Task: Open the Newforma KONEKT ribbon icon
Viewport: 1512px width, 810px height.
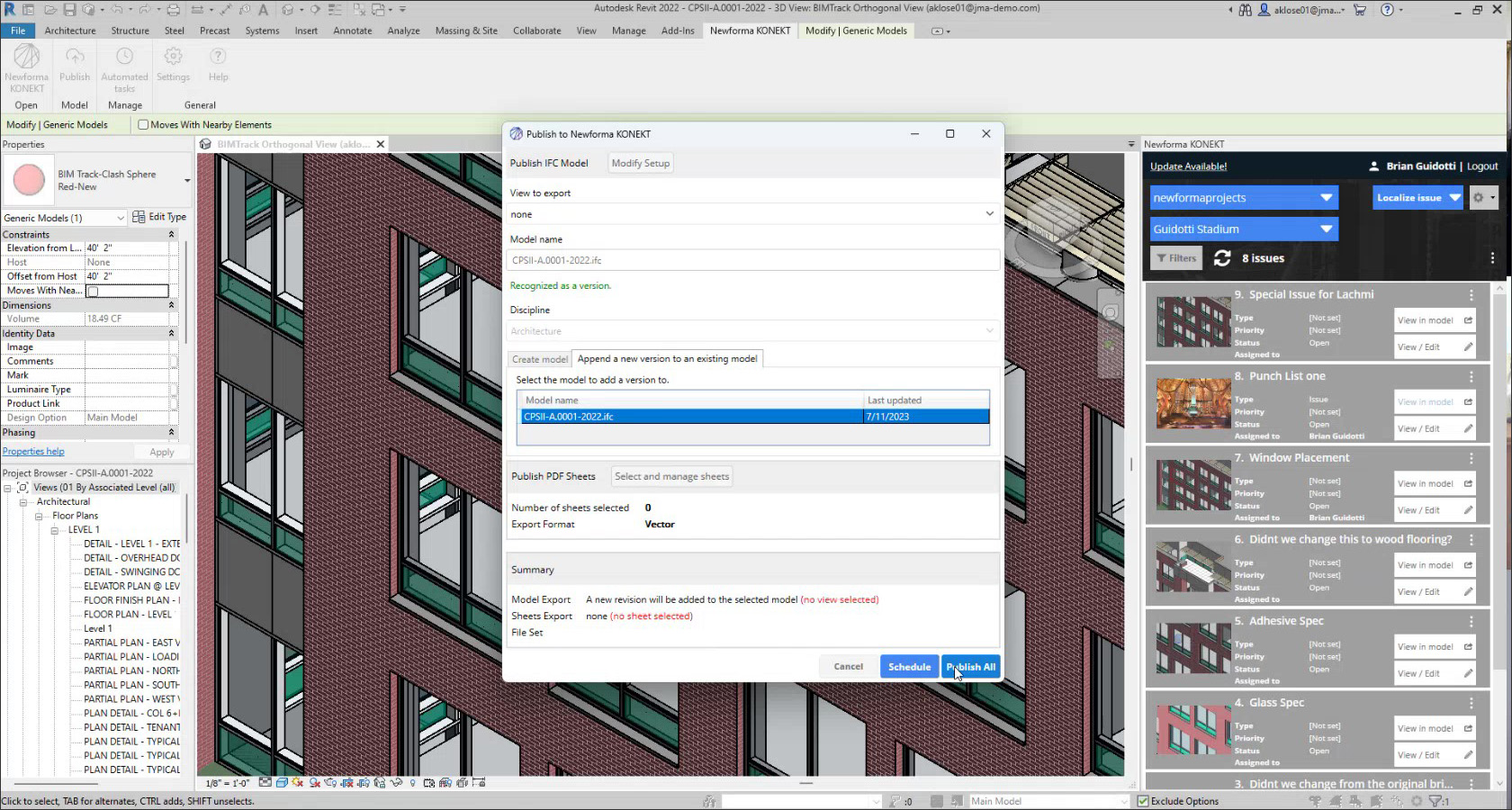Action: (26, 68)
